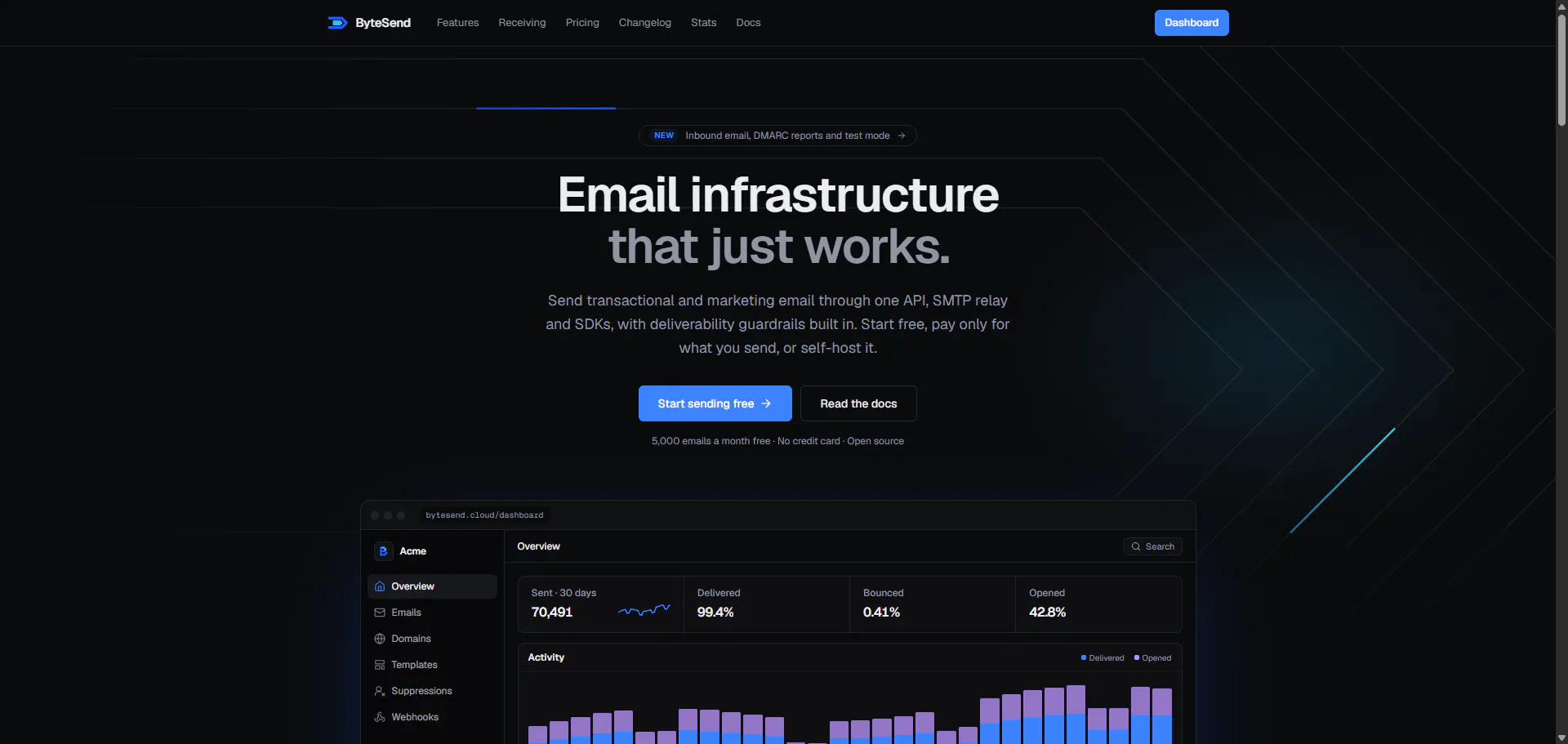Screen dimensions: 1568x744
Task: Click the Bounced 0.41% stat value
Action: [881, 613]
